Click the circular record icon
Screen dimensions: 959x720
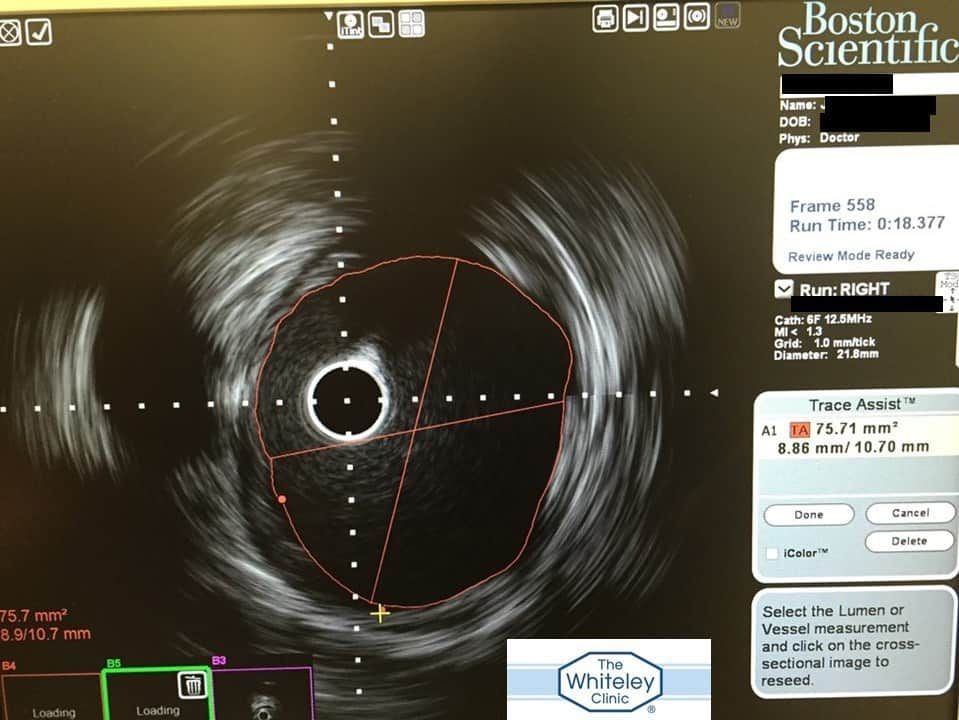click(x=697, y=17)
